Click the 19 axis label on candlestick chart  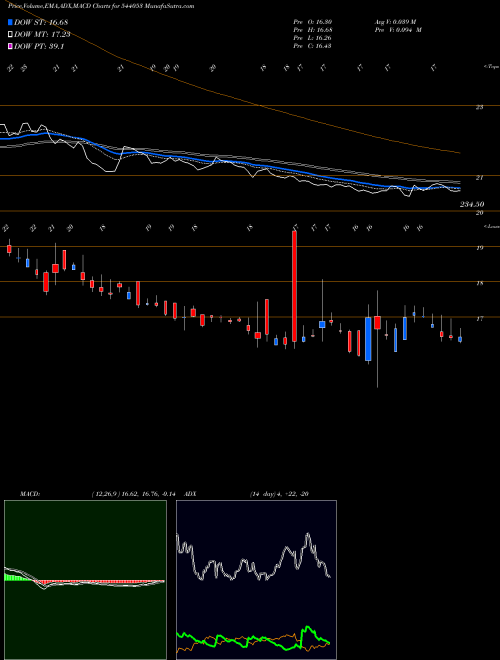[479, 248]
